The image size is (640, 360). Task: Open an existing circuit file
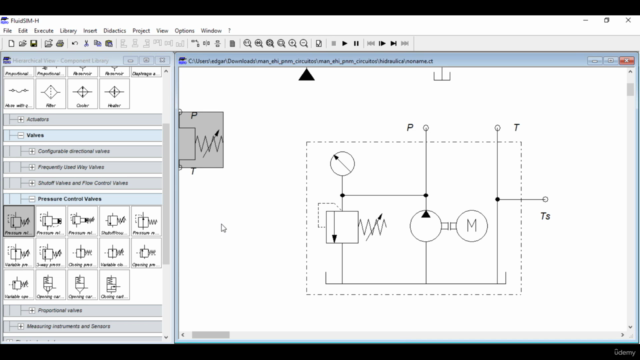22,43
